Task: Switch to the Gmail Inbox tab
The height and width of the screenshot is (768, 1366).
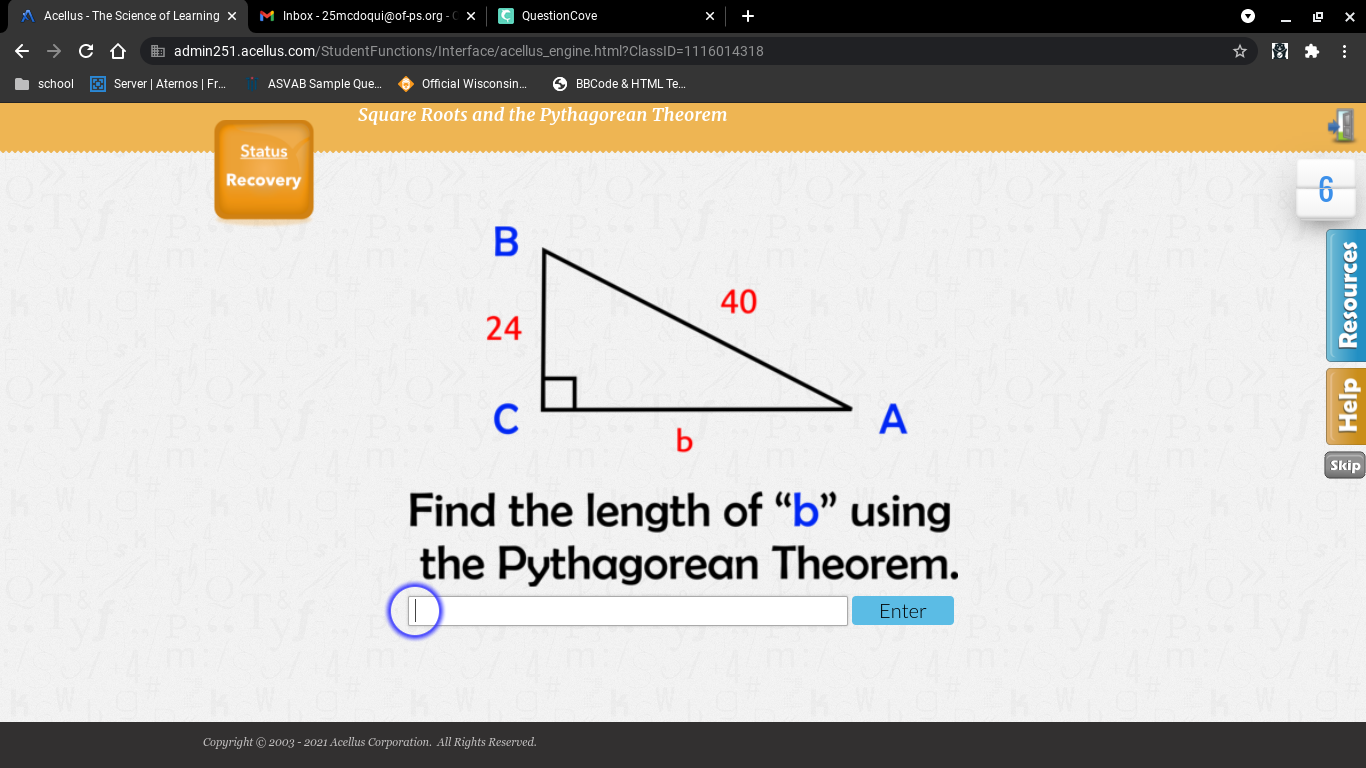Action: point(366,16)
